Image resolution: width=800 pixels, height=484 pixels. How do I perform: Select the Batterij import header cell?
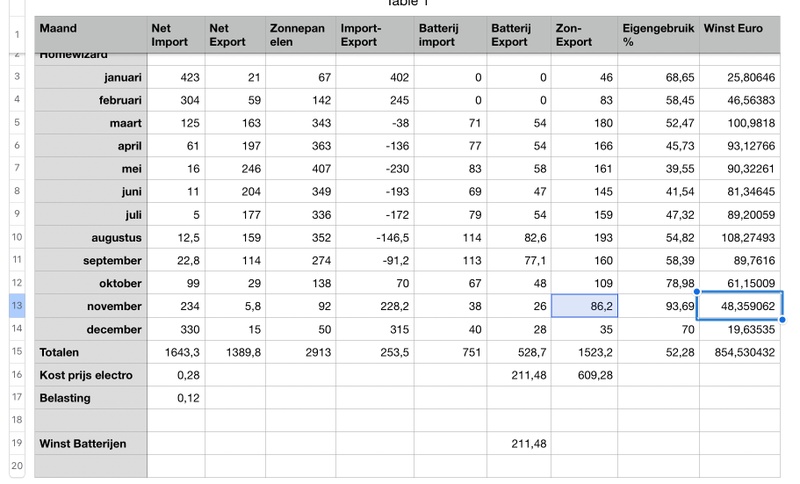tap(451, 35)
